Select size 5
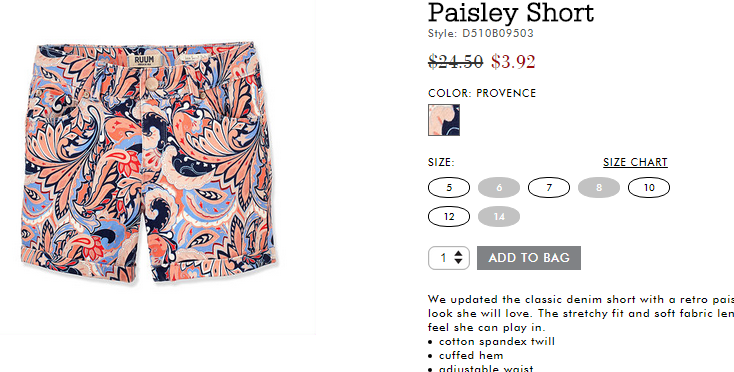This screenshot has width=734, height=372. tap(448, 188)
